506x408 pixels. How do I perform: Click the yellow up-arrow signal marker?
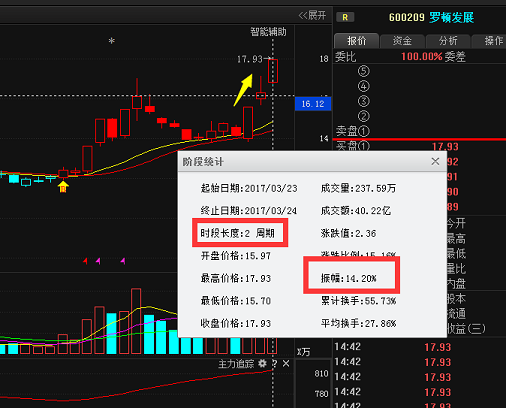(63, 186)
